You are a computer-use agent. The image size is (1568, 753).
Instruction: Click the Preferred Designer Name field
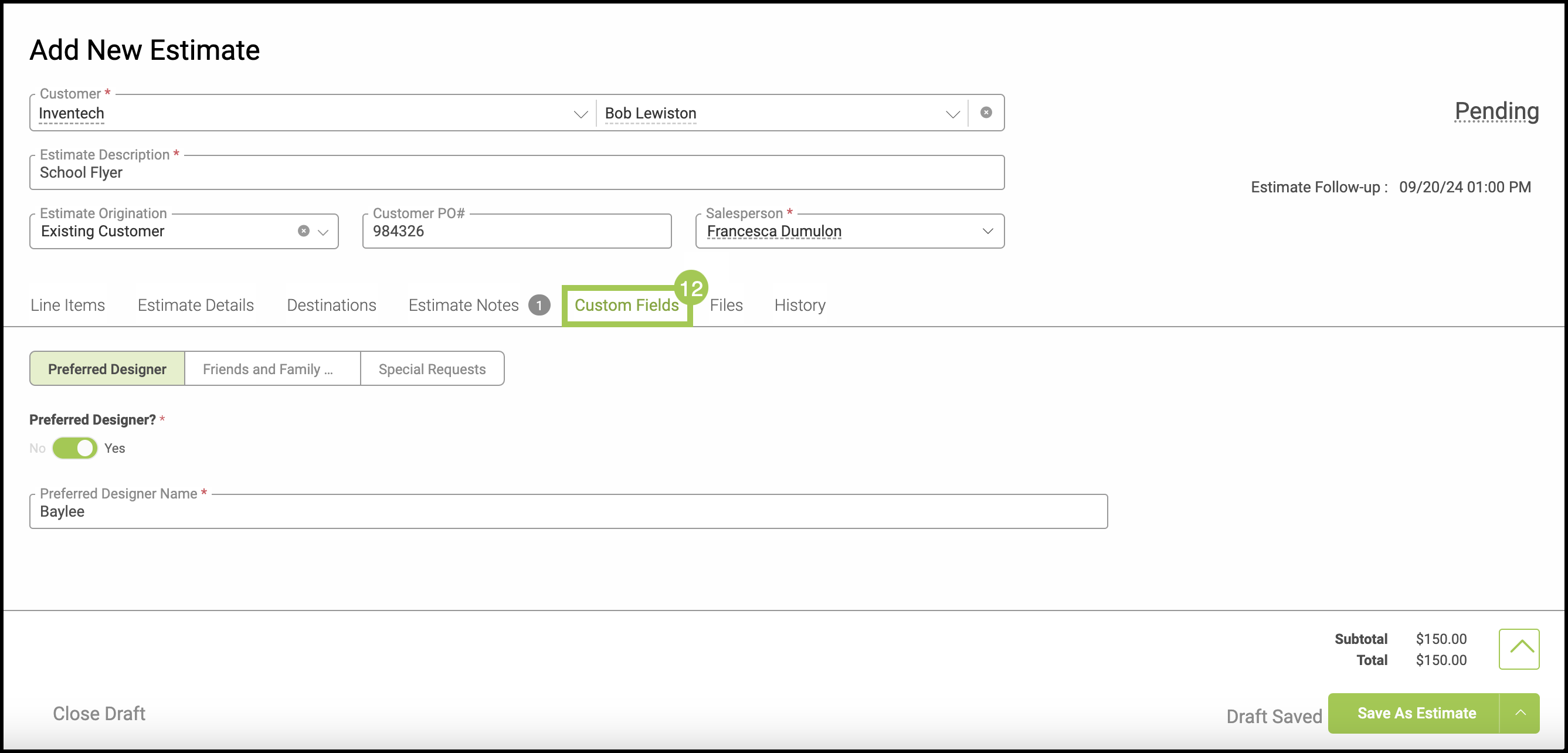coord(567,511)
